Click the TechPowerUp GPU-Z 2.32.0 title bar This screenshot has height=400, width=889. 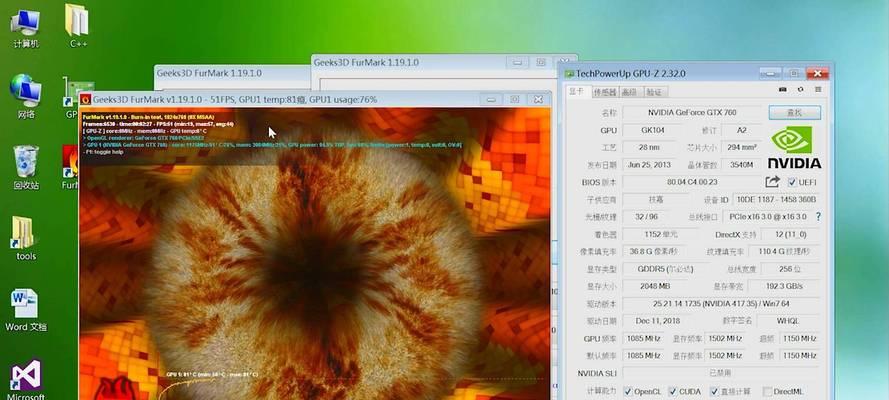point(695,74)
